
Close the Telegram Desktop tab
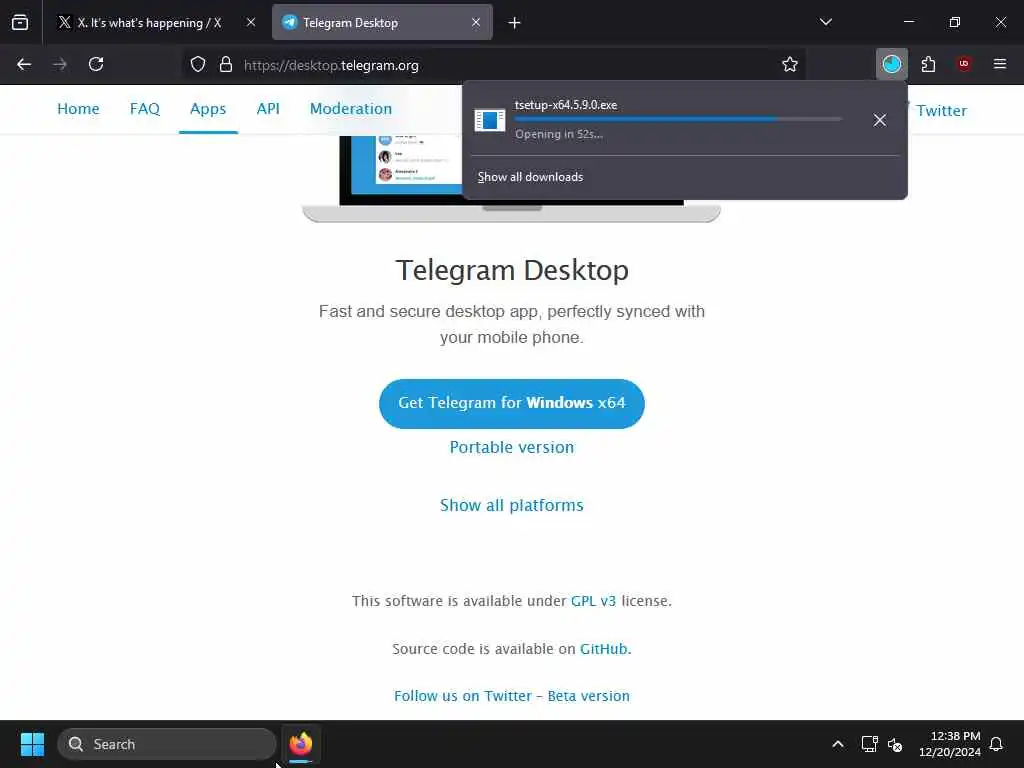click(x=476, y=22)
